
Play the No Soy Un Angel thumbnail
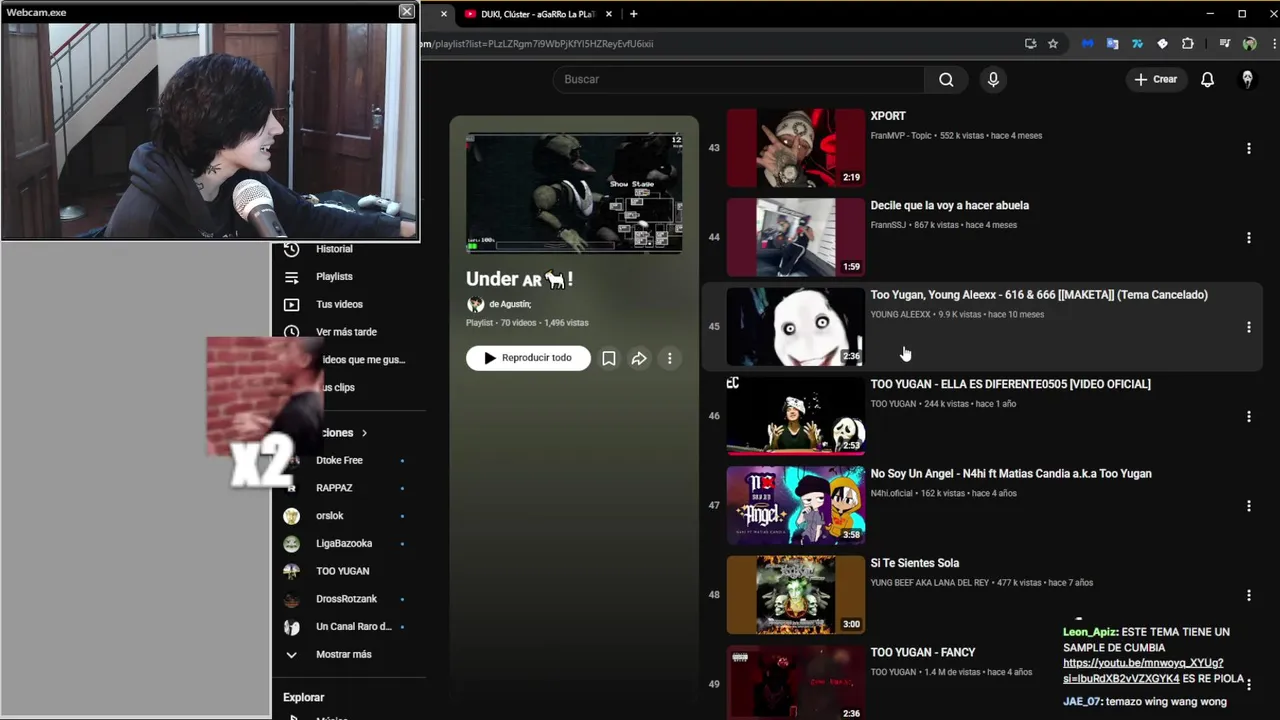pyautogui.click(x=795, y=506)
